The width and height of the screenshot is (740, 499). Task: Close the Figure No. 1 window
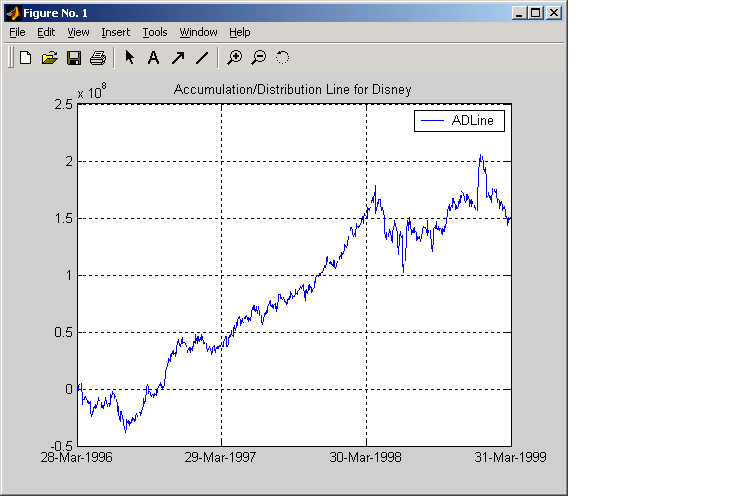(554, 13)
